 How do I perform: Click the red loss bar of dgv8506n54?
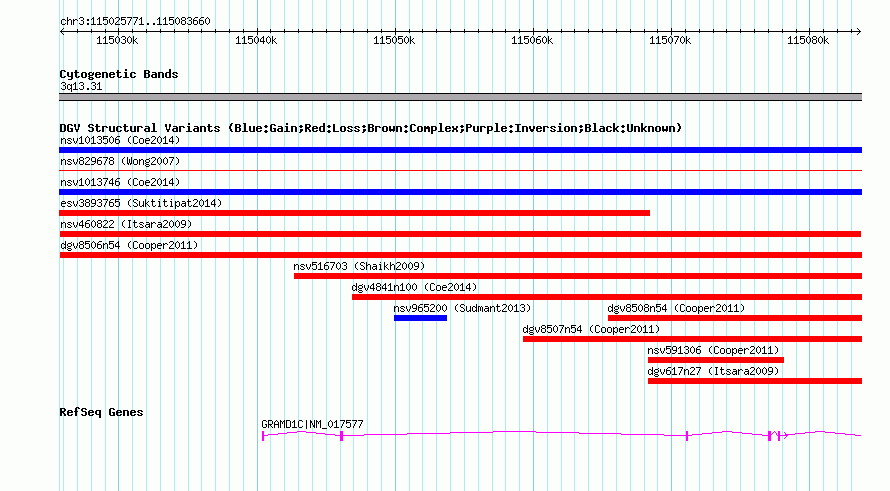point(460,255)
